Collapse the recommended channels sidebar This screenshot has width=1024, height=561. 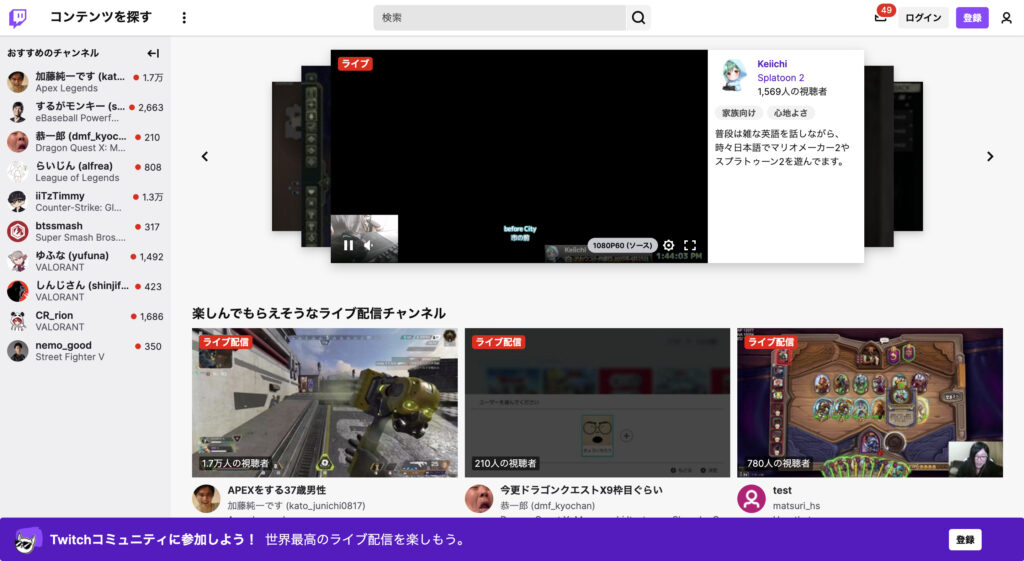point(153,53)
